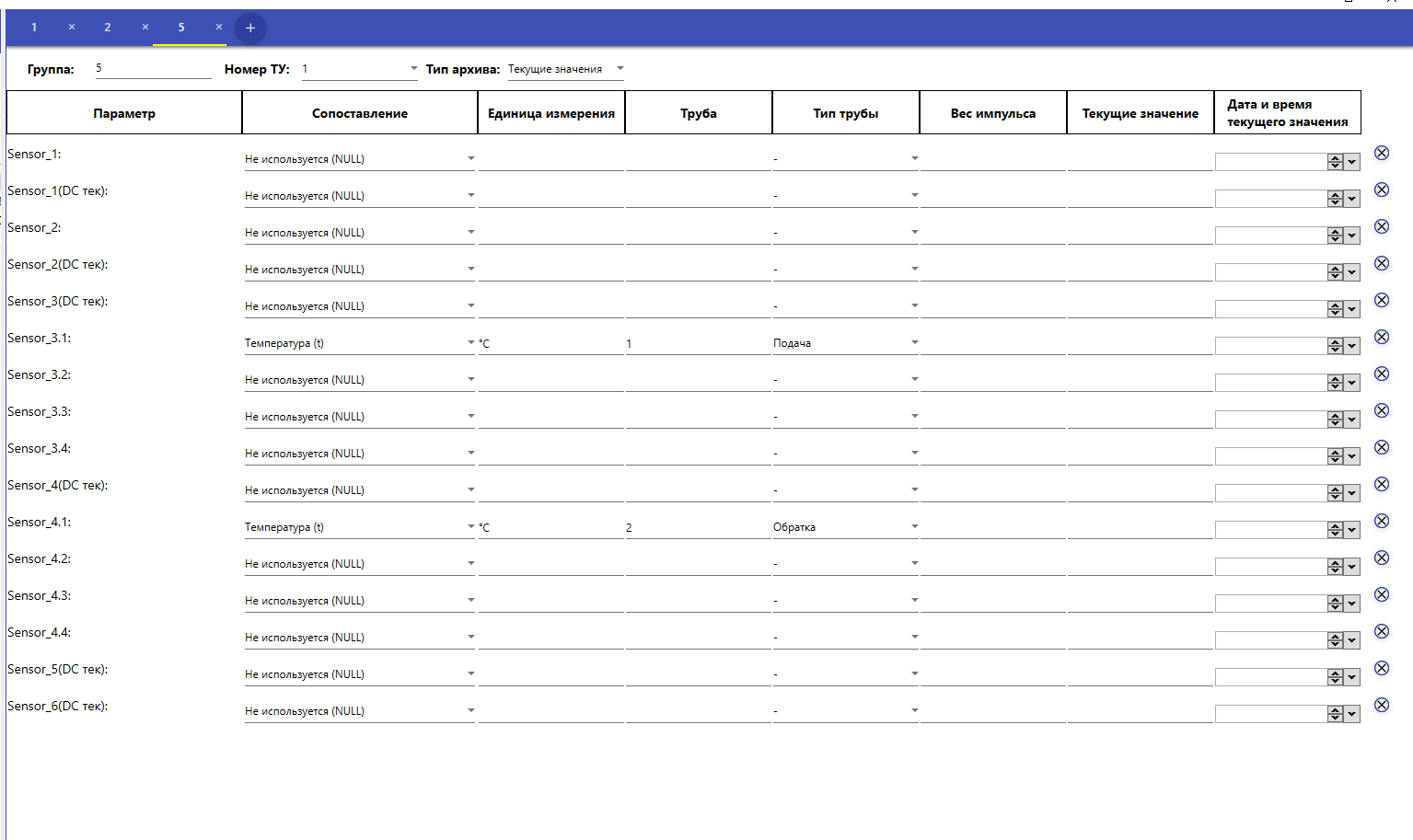
Task: Open Тип архива dropdown showing Текущие значения
Action: pyautogui.click(x=566, y=69)
